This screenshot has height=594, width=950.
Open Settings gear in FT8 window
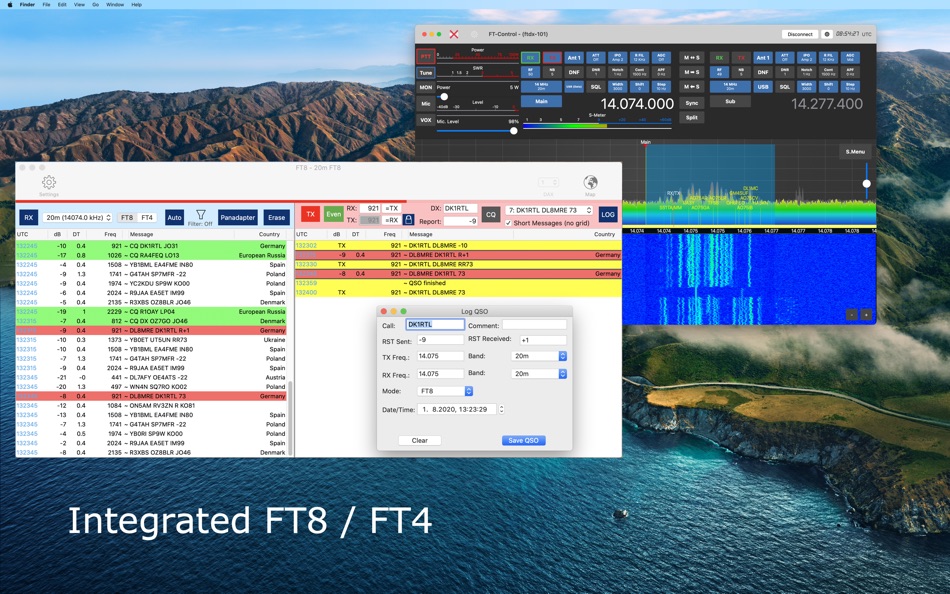point(49,182)
